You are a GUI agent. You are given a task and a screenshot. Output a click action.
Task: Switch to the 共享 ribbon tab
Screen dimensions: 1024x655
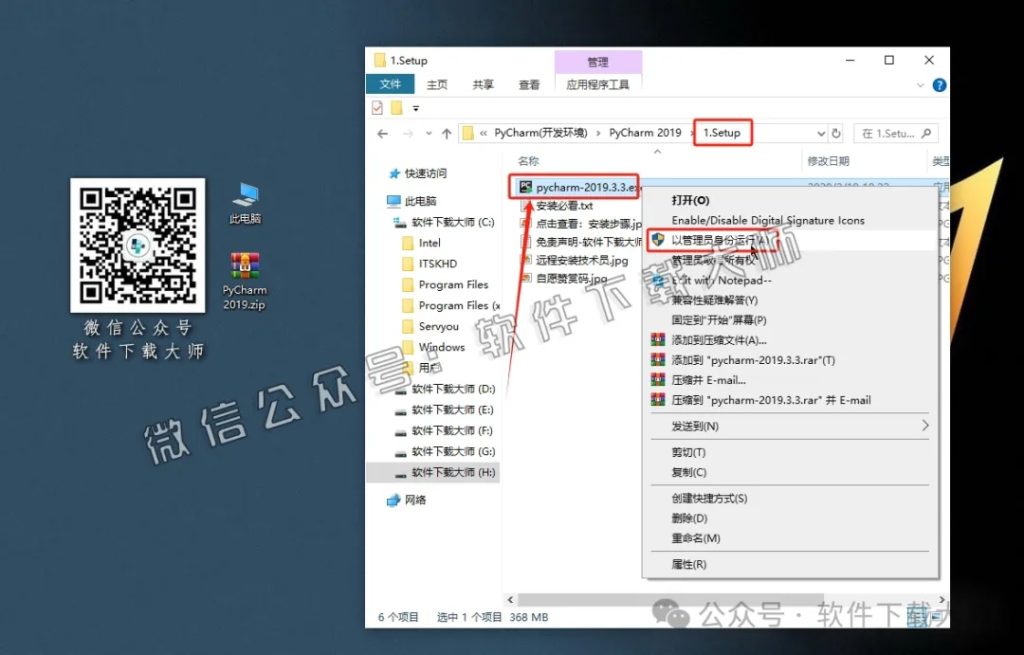(482, 84)
